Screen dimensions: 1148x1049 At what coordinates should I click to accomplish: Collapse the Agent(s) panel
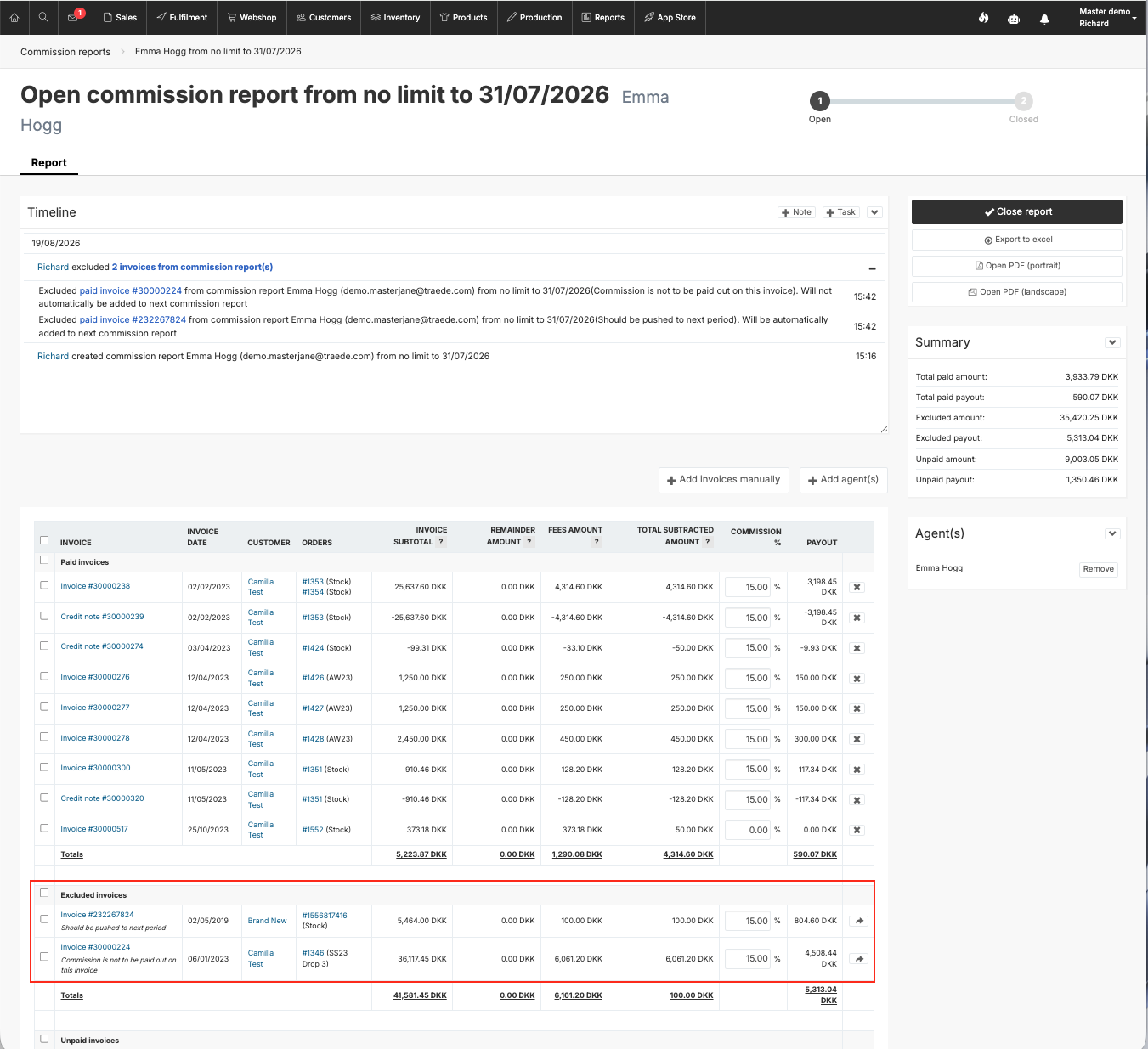point(1112,533)
